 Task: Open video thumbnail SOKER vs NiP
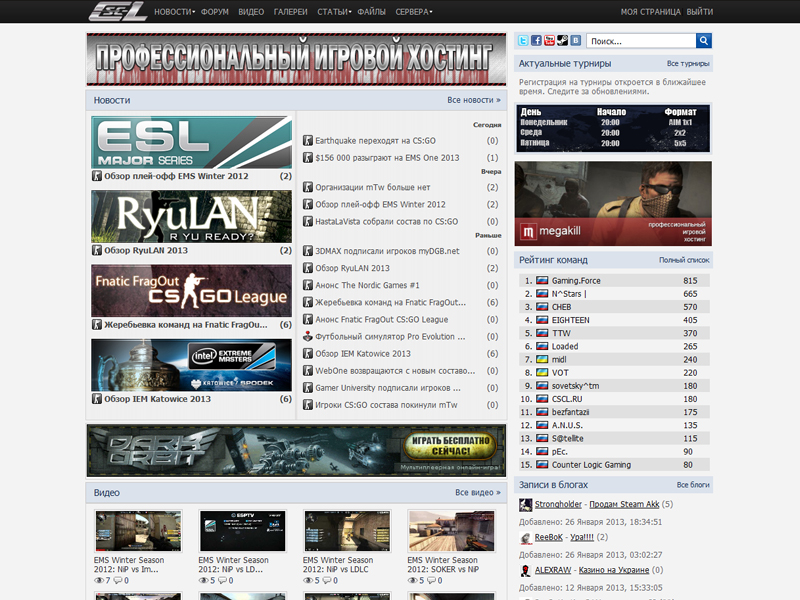pos(451,531)
